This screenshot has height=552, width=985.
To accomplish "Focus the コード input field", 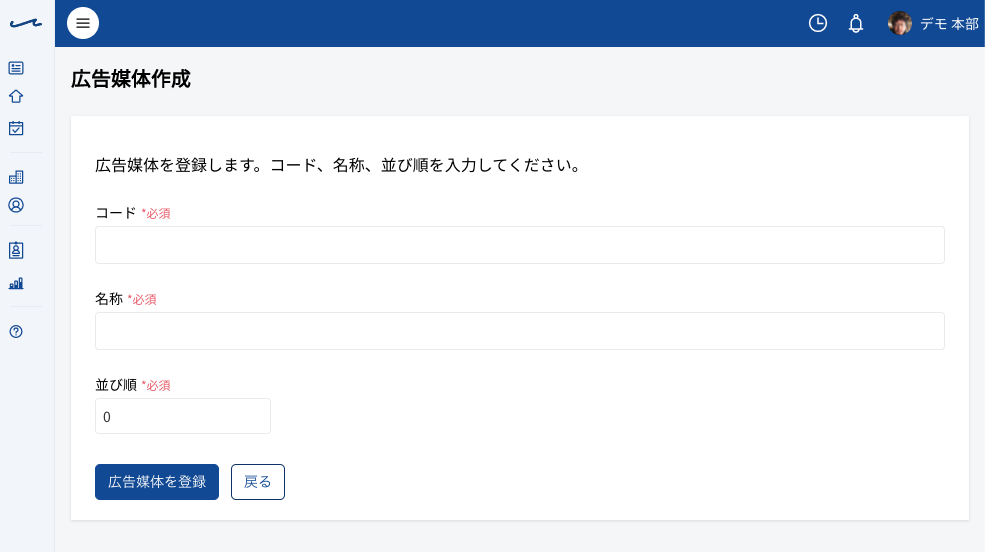I will [520, 245].
